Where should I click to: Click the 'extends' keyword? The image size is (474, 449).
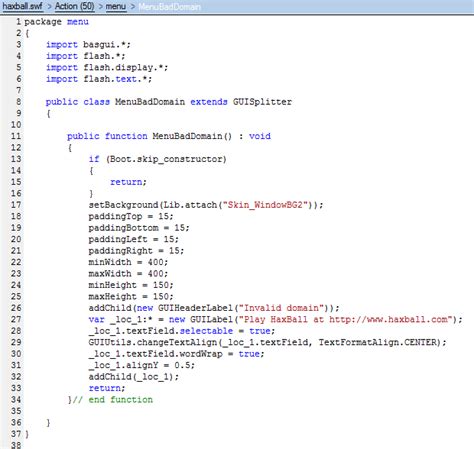point(209,102)
